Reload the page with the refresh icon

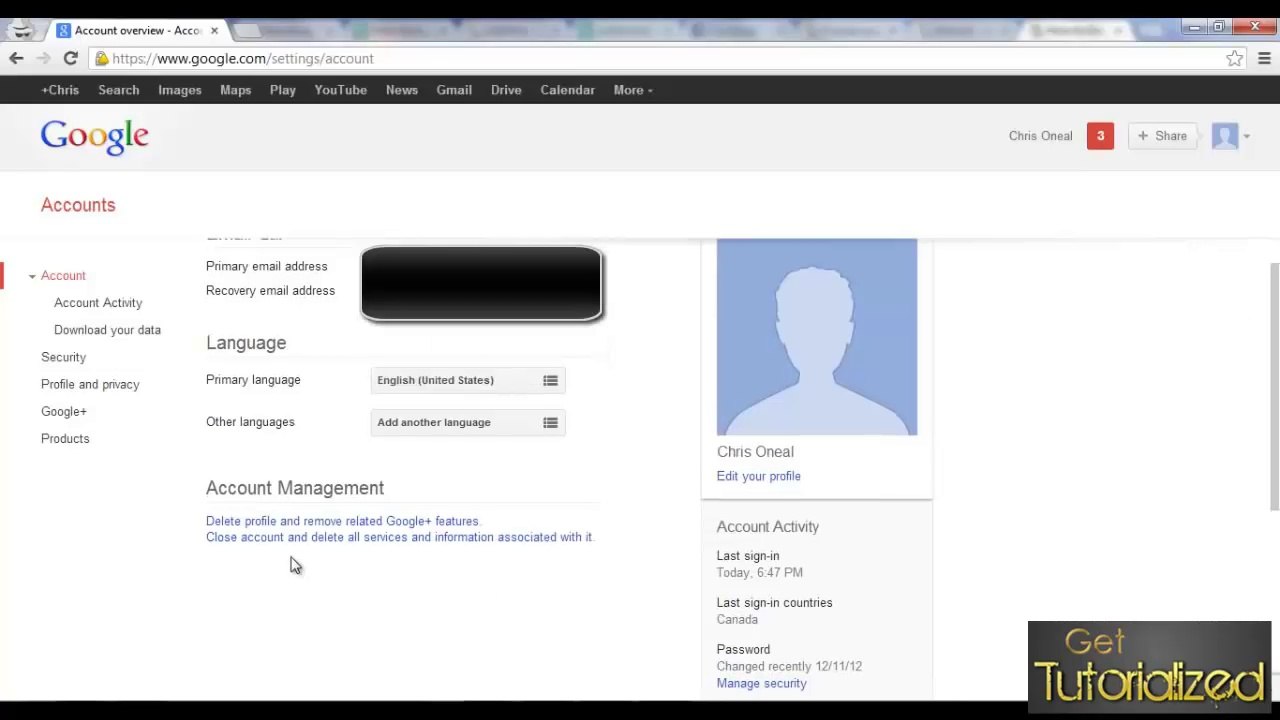point(70,59)
